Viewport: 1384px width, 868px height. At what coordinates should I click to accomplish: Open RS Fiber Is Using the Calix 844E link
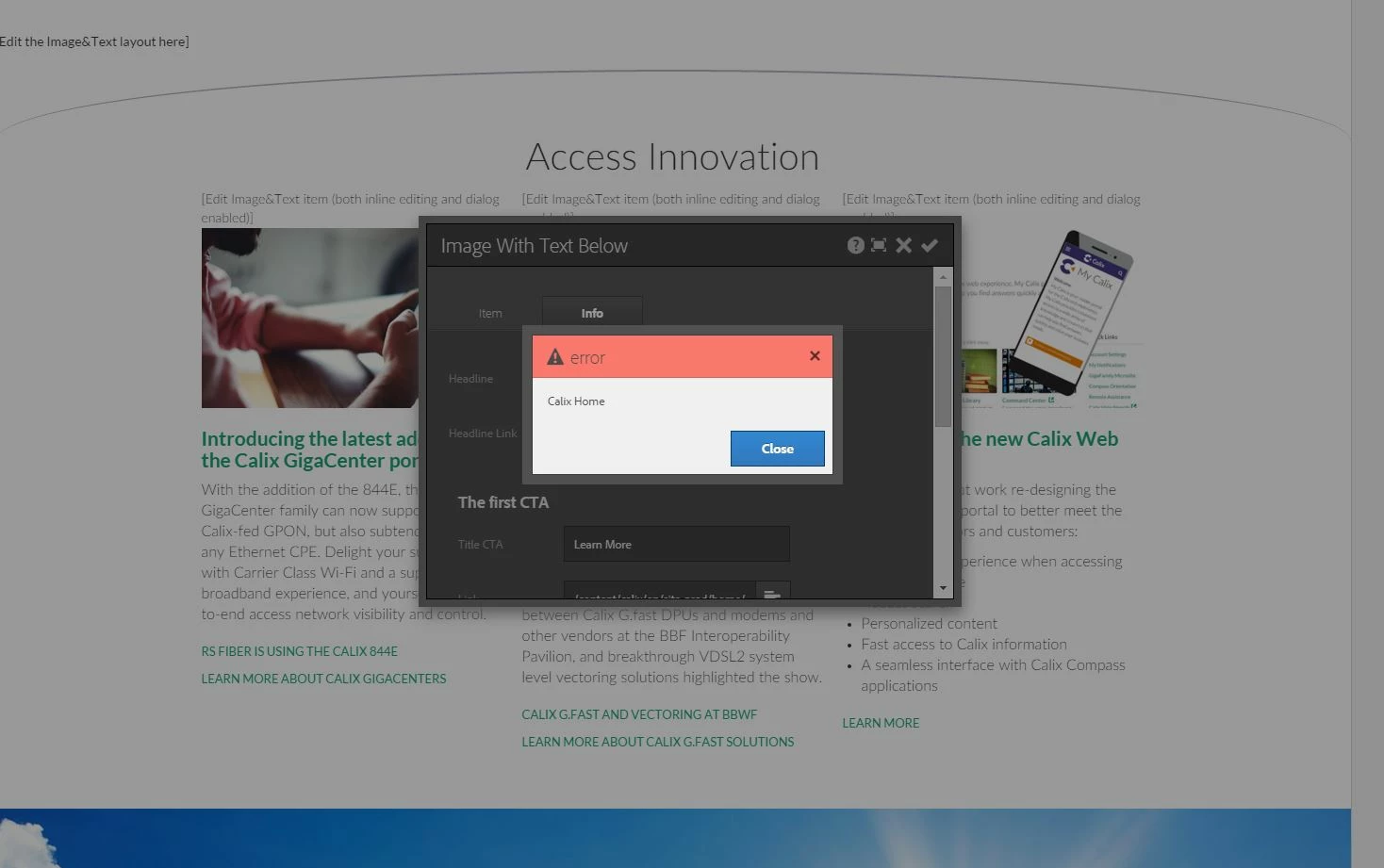coord(299,651)
